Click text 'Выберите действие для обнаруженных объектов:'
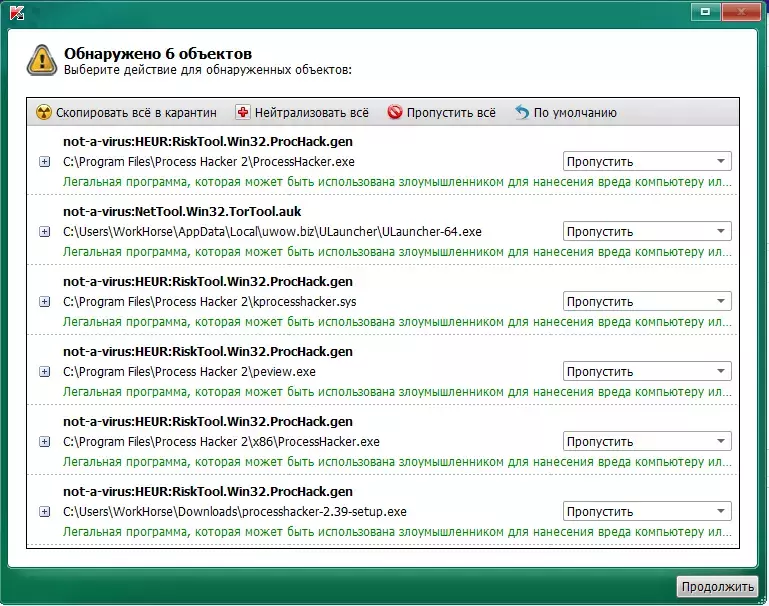Screen dimensions: 769x606 207,70
